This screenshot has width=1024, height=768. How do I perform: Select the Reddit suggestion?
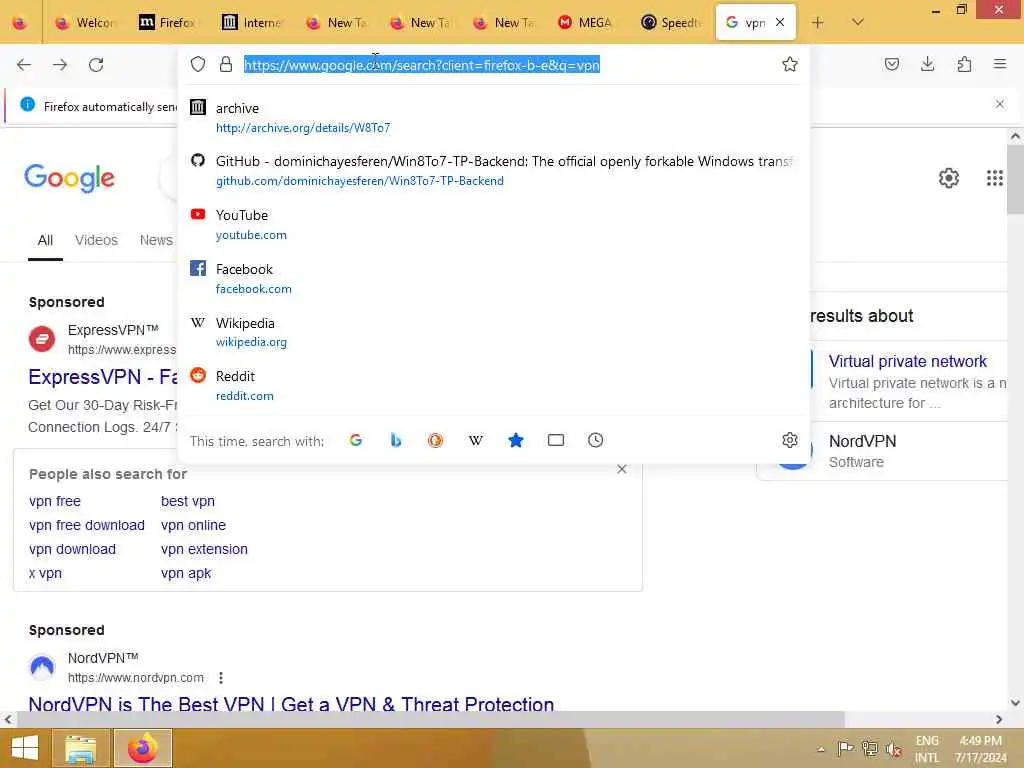click(x=493, y=385)
